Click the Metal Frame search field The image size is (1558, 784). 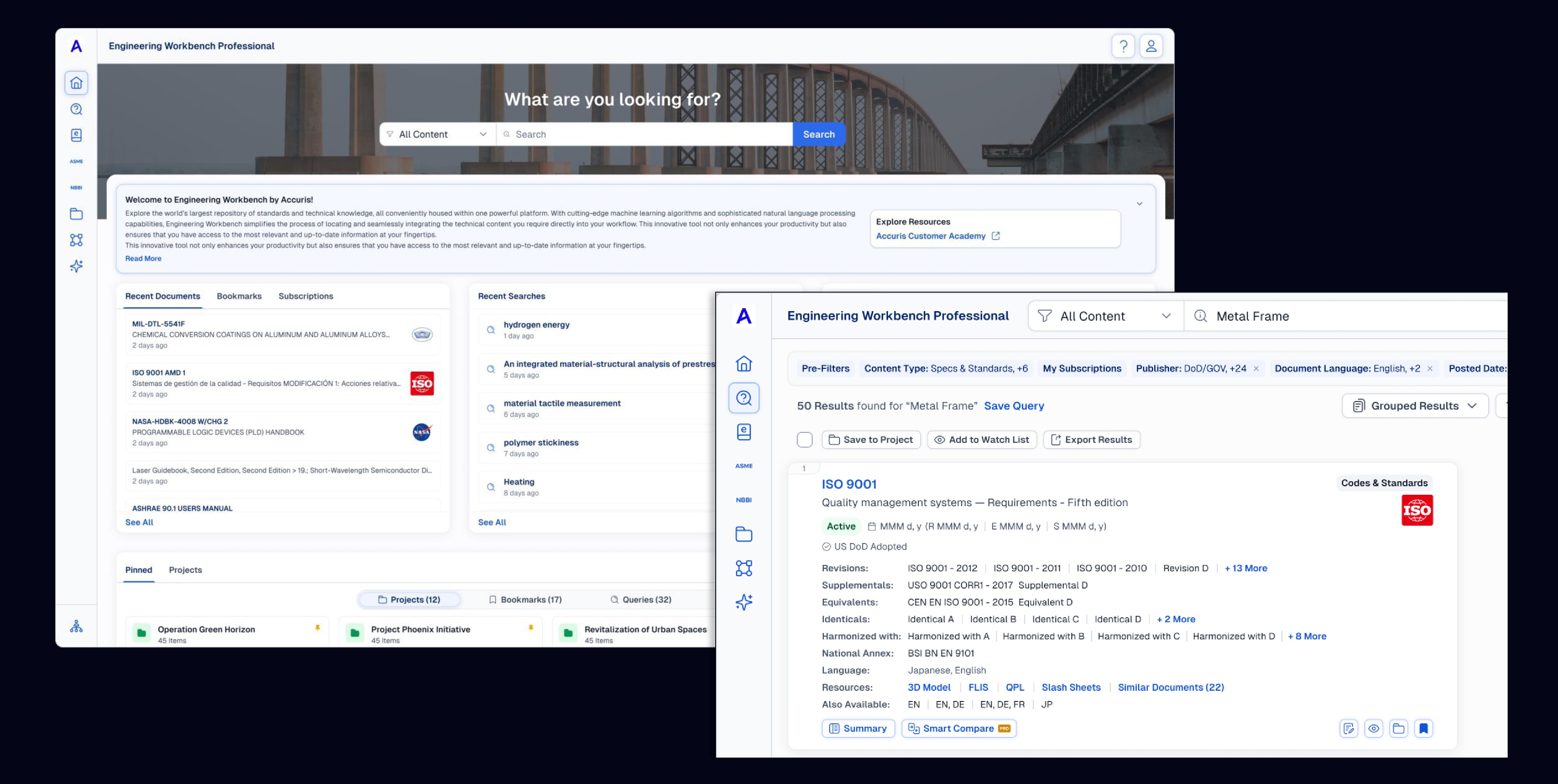[x=1346, y=316]
